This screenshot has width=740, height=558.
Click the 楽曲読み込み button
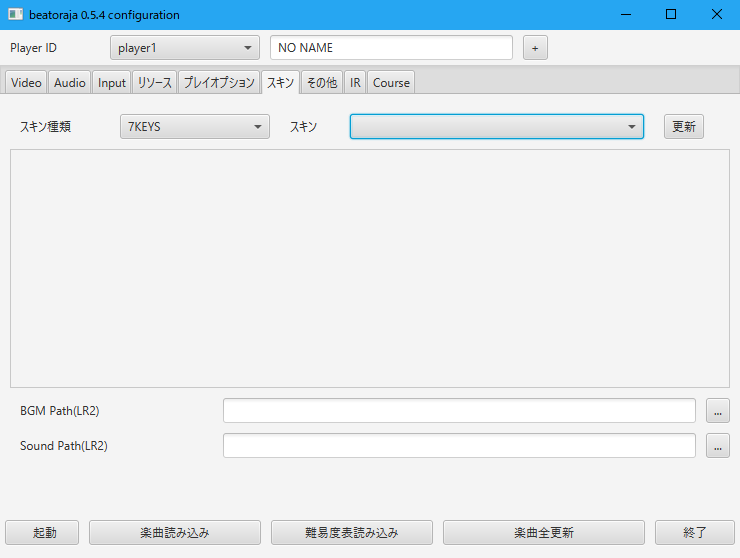175,533
